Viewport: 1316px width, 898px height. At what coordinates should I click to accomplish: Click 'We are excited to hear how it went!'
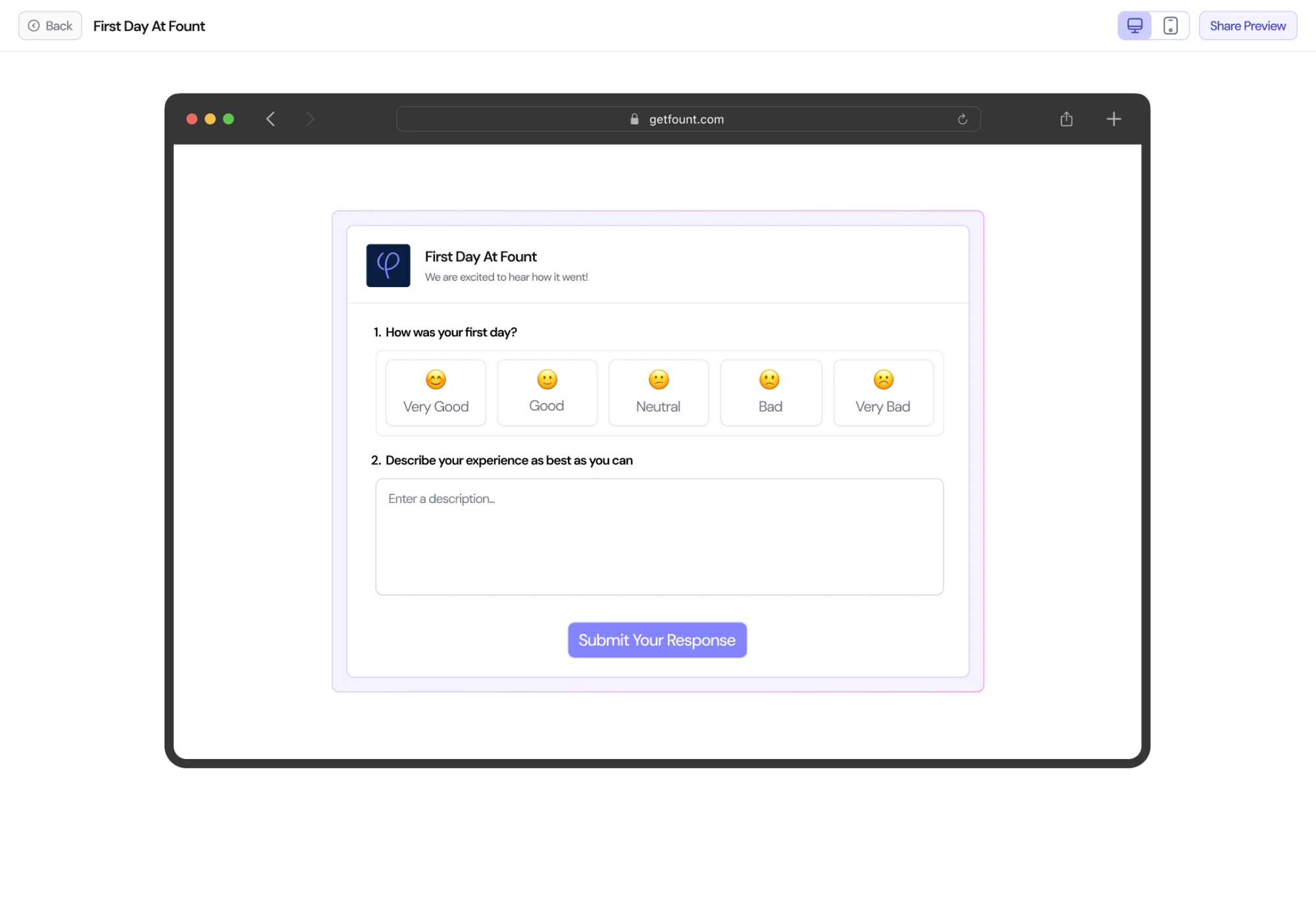[507, 277]
